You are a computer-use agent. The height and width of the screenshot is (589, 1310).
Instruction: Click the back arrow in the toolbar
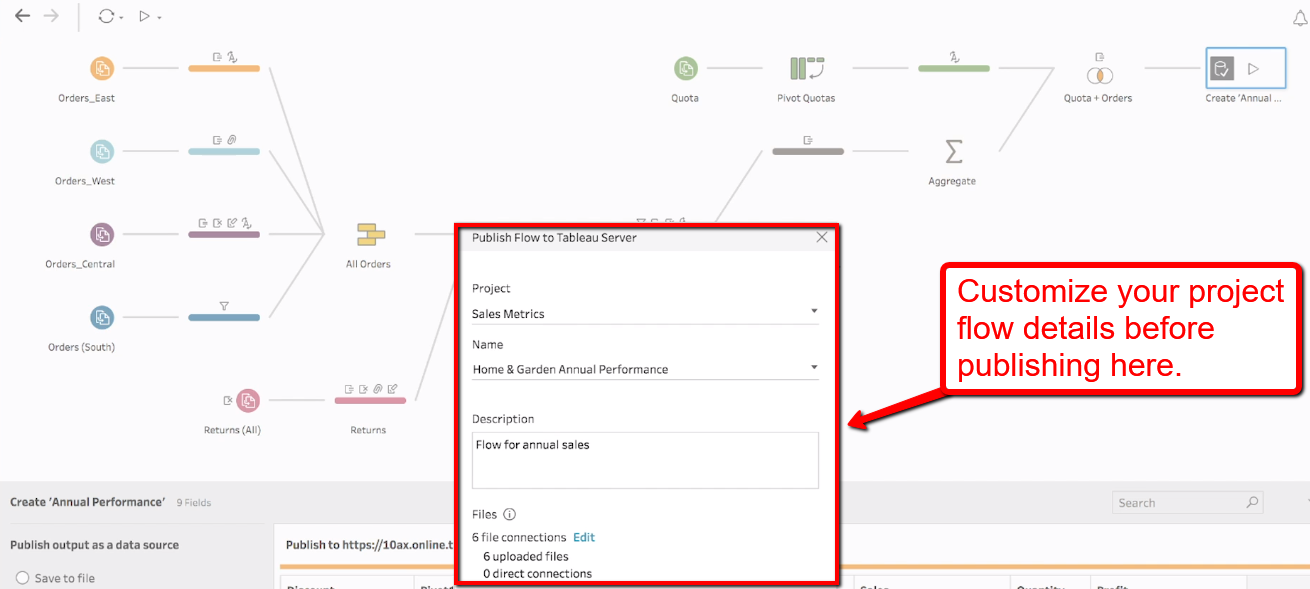(22, 16)
